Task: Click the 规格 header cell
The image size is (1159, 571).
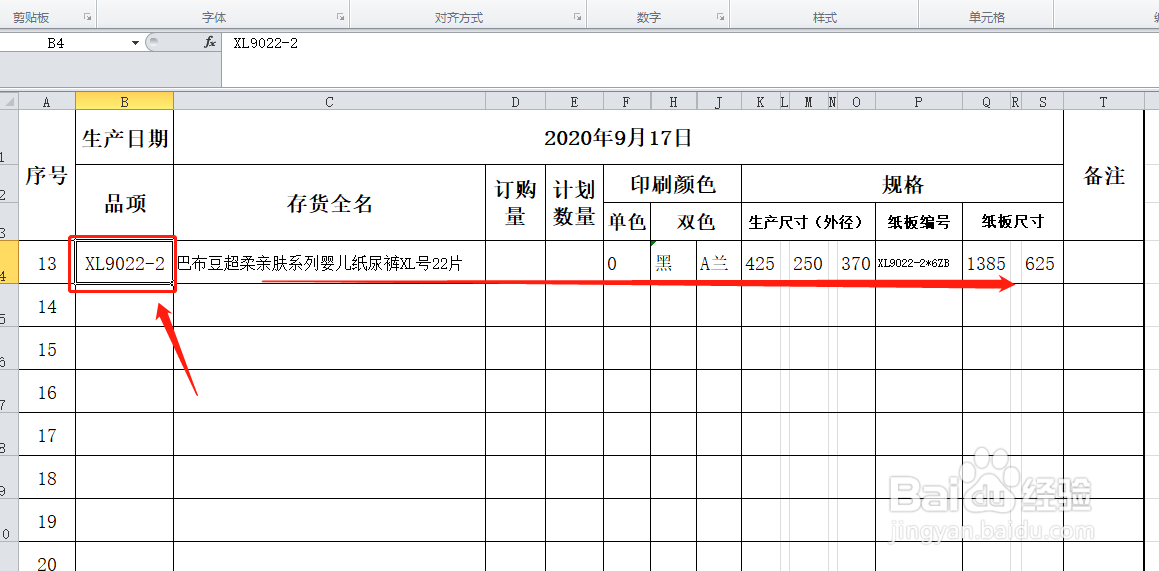Action: (x=902, y=183)
